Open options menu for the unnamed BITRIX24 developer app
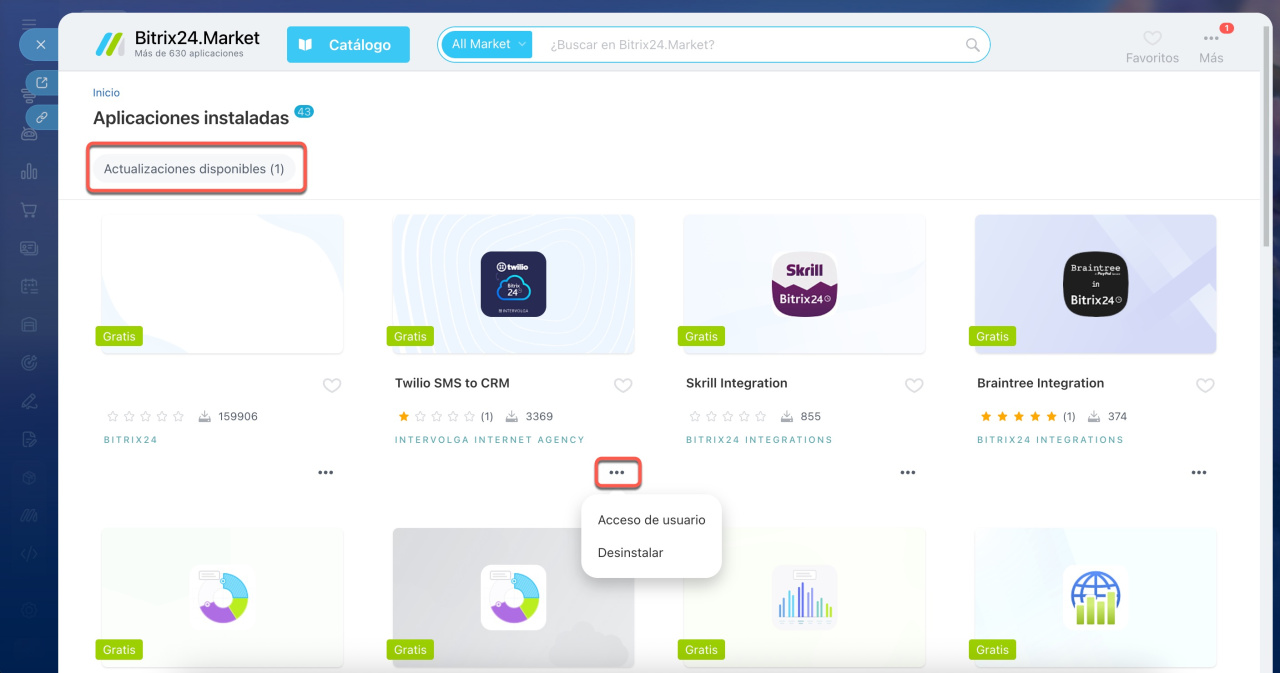Screen dimensions: 1280x673 [326, 473]
